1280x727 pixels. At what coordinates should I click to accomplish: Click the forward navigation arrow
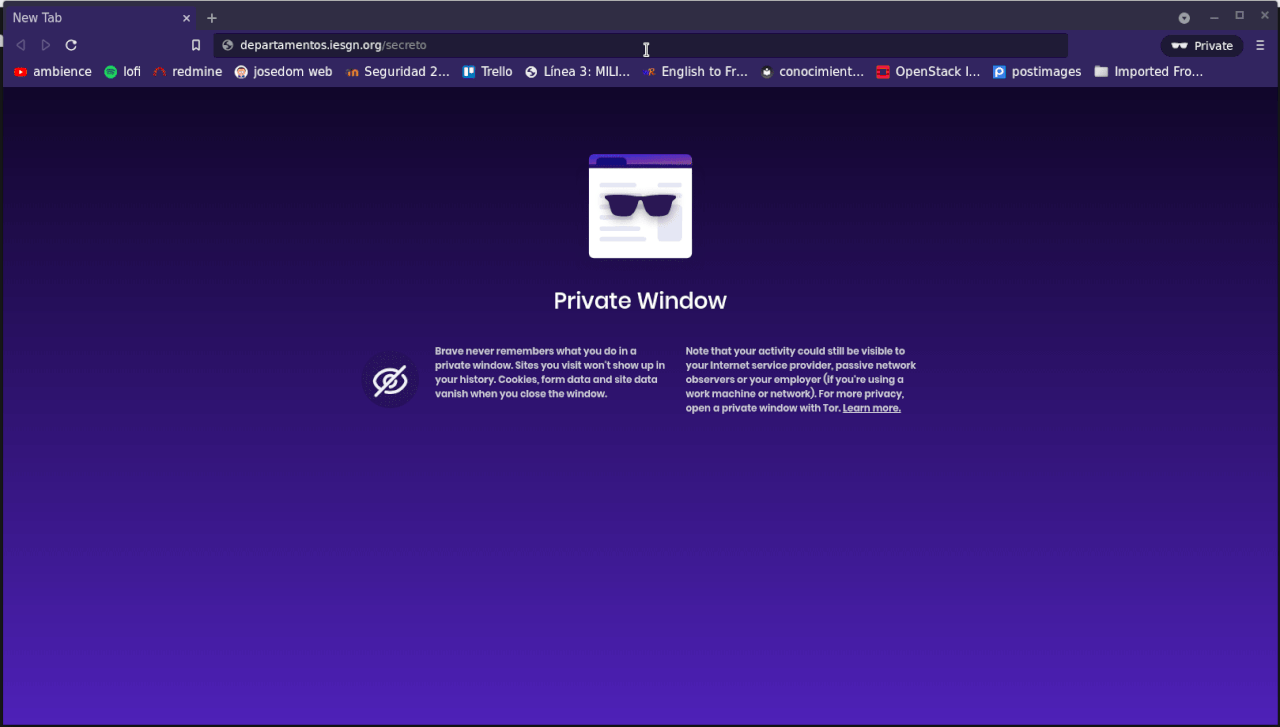click(46, 45)
